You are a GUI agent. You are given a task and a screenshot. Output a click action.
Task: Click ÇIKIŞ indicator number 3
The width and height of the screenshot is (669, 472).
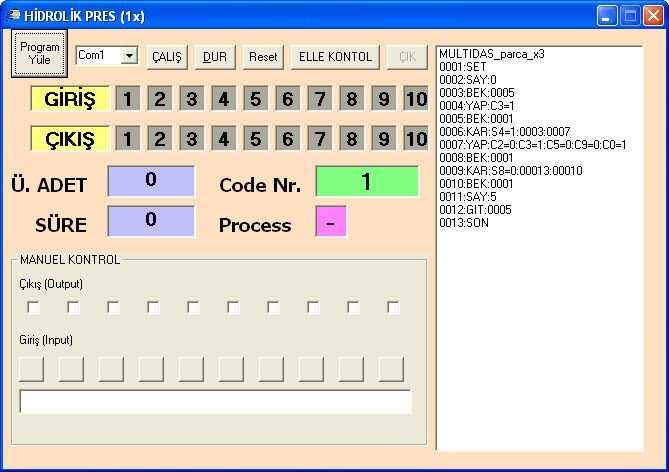[192, 139]
